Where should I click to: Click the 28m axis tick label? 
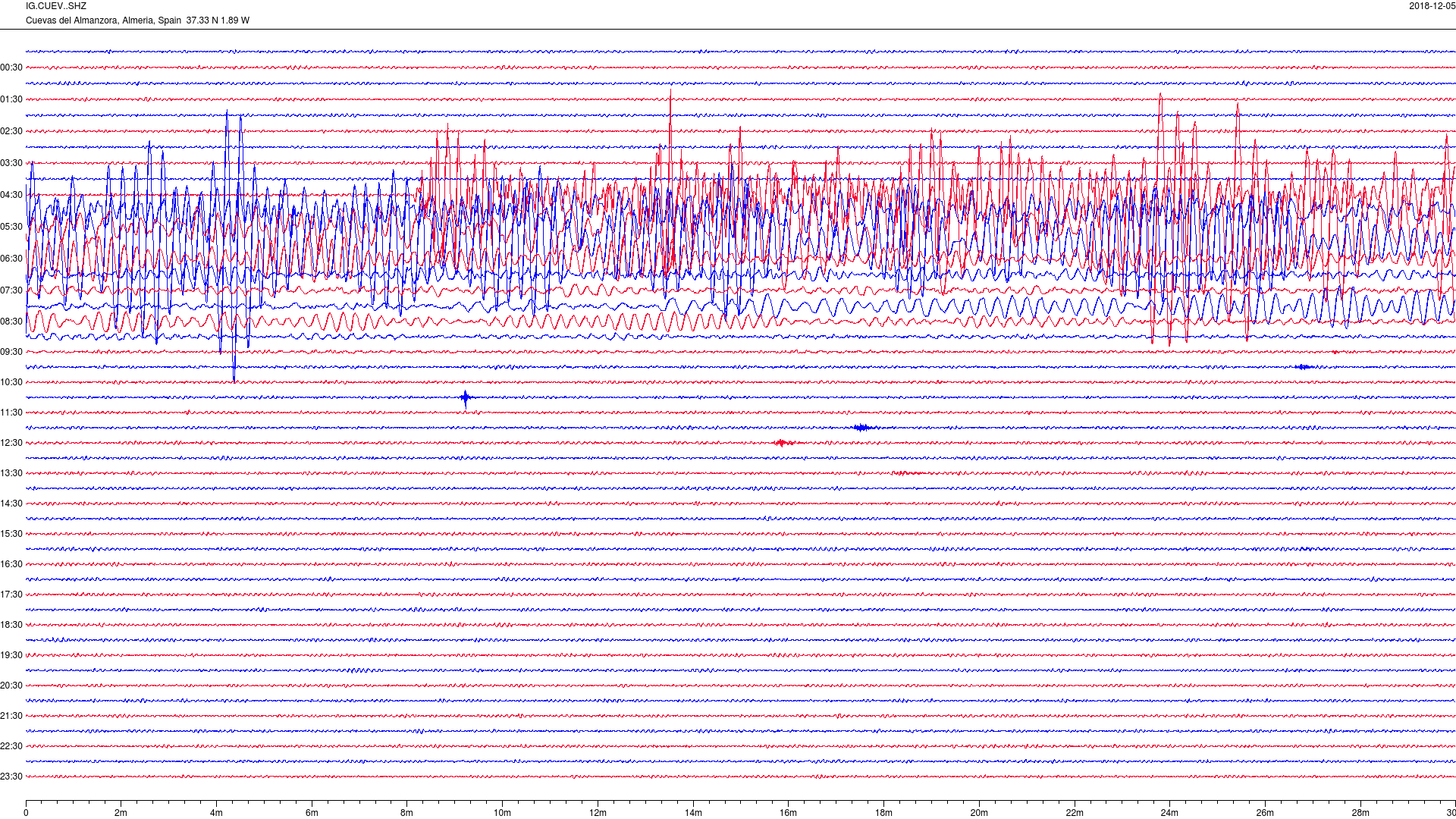(x=1360, y=813)
